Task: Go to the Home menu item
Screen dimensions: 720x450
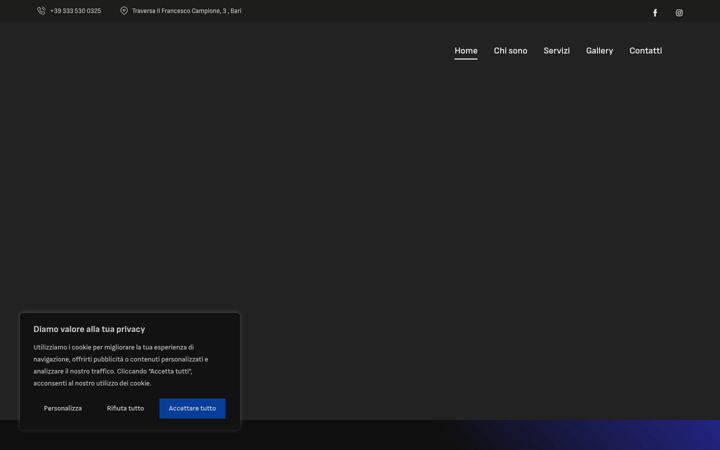Action: pyautogui.click(x=466, y=51)
